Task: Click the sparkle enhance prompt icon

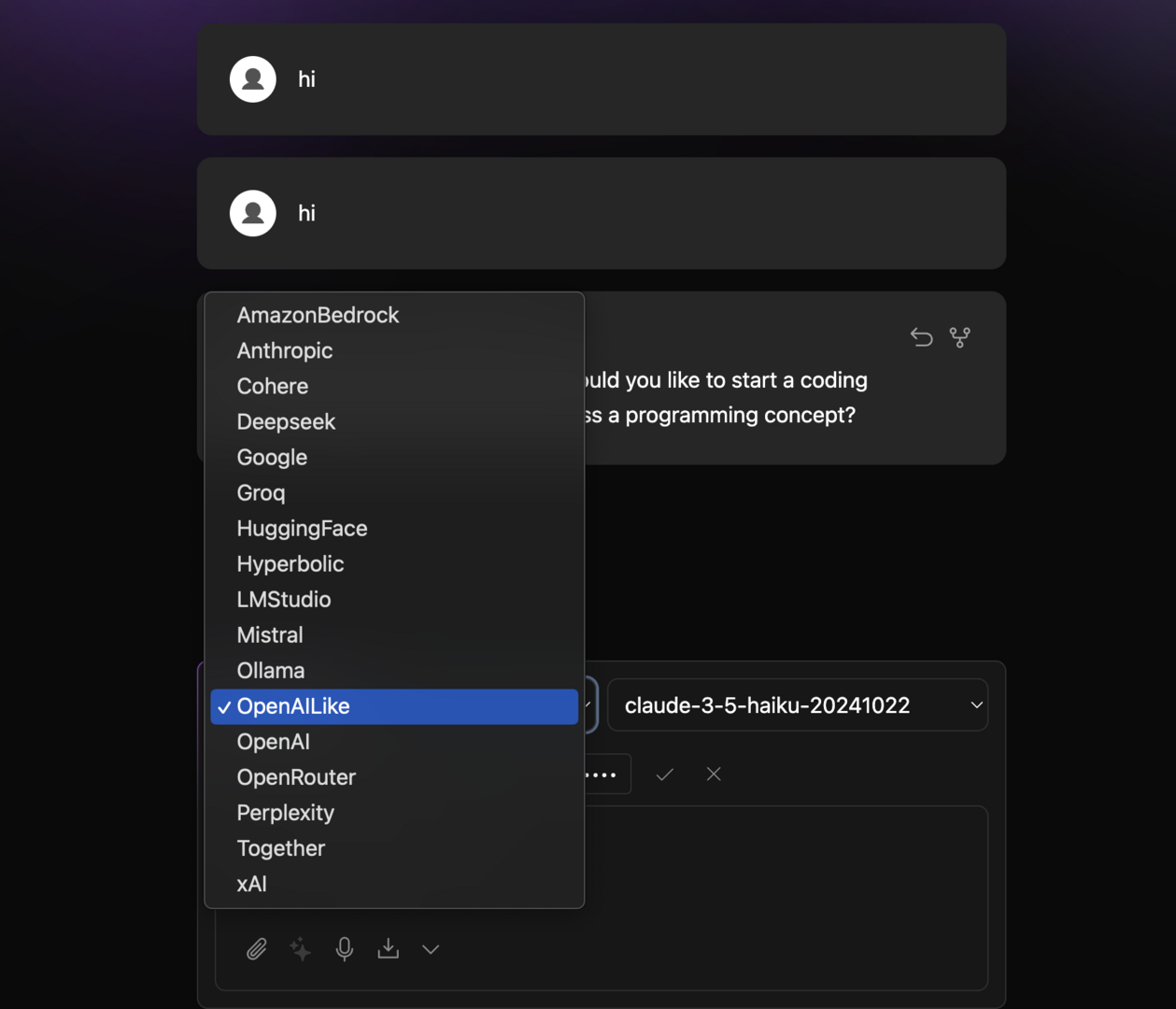Action: [300, 949]
